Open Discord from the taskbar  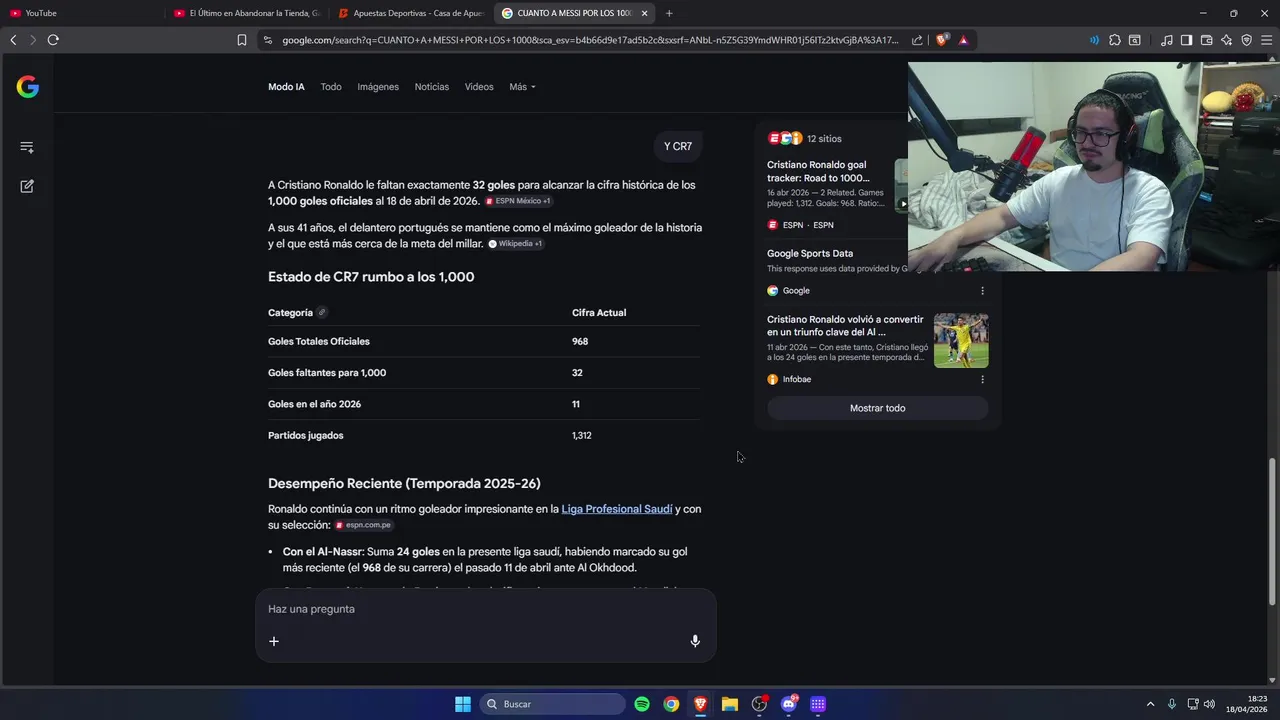pyautogui.click(x=788, y=704)
